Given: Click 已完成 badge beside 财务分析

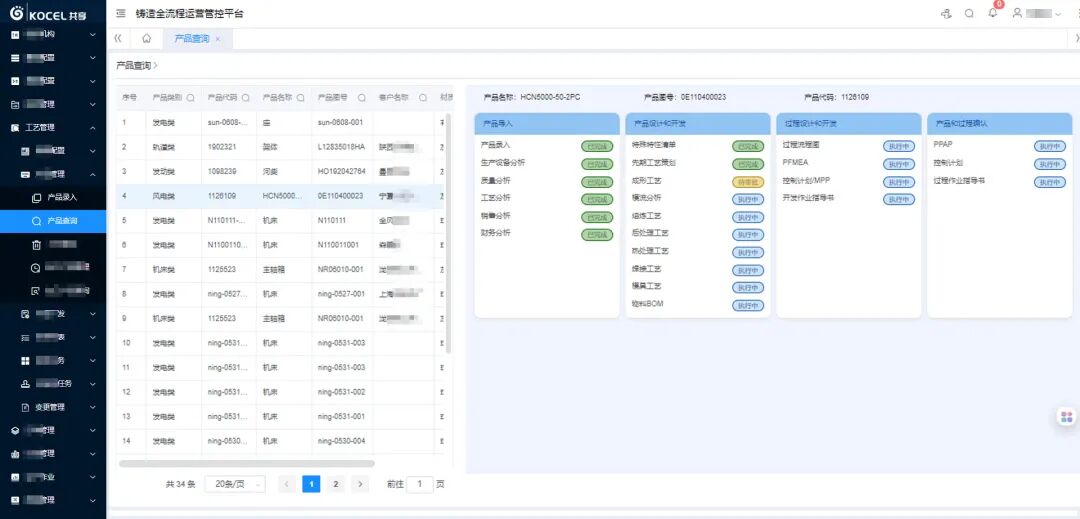Looking at the screenshot, I should [596, 235].
